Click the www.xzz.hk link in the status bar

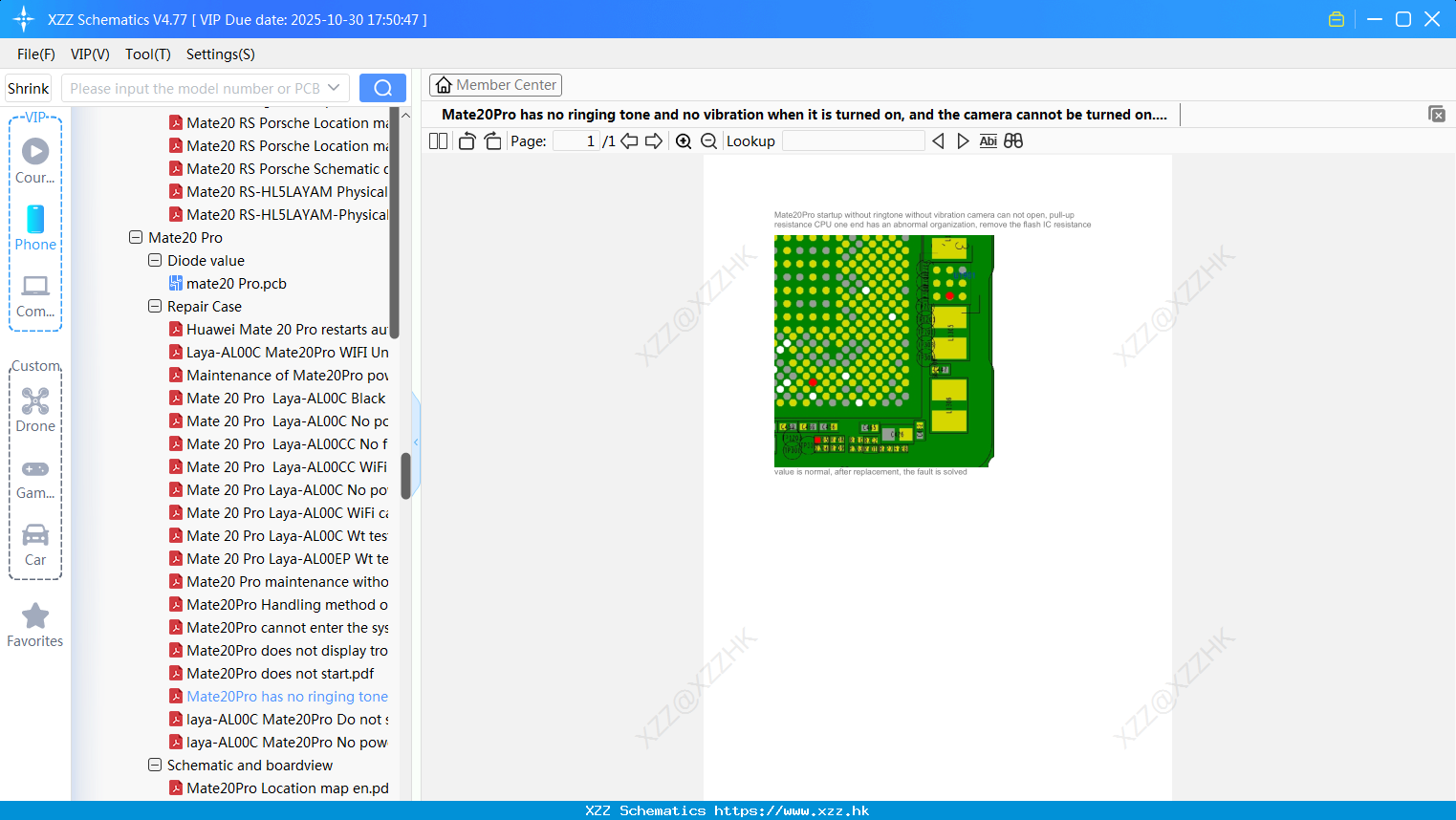792,810
